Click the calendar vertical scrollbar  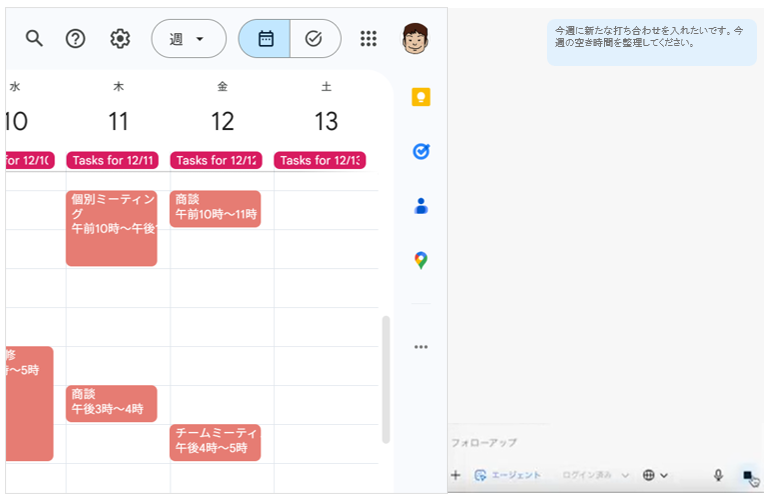tap(386, 379)
